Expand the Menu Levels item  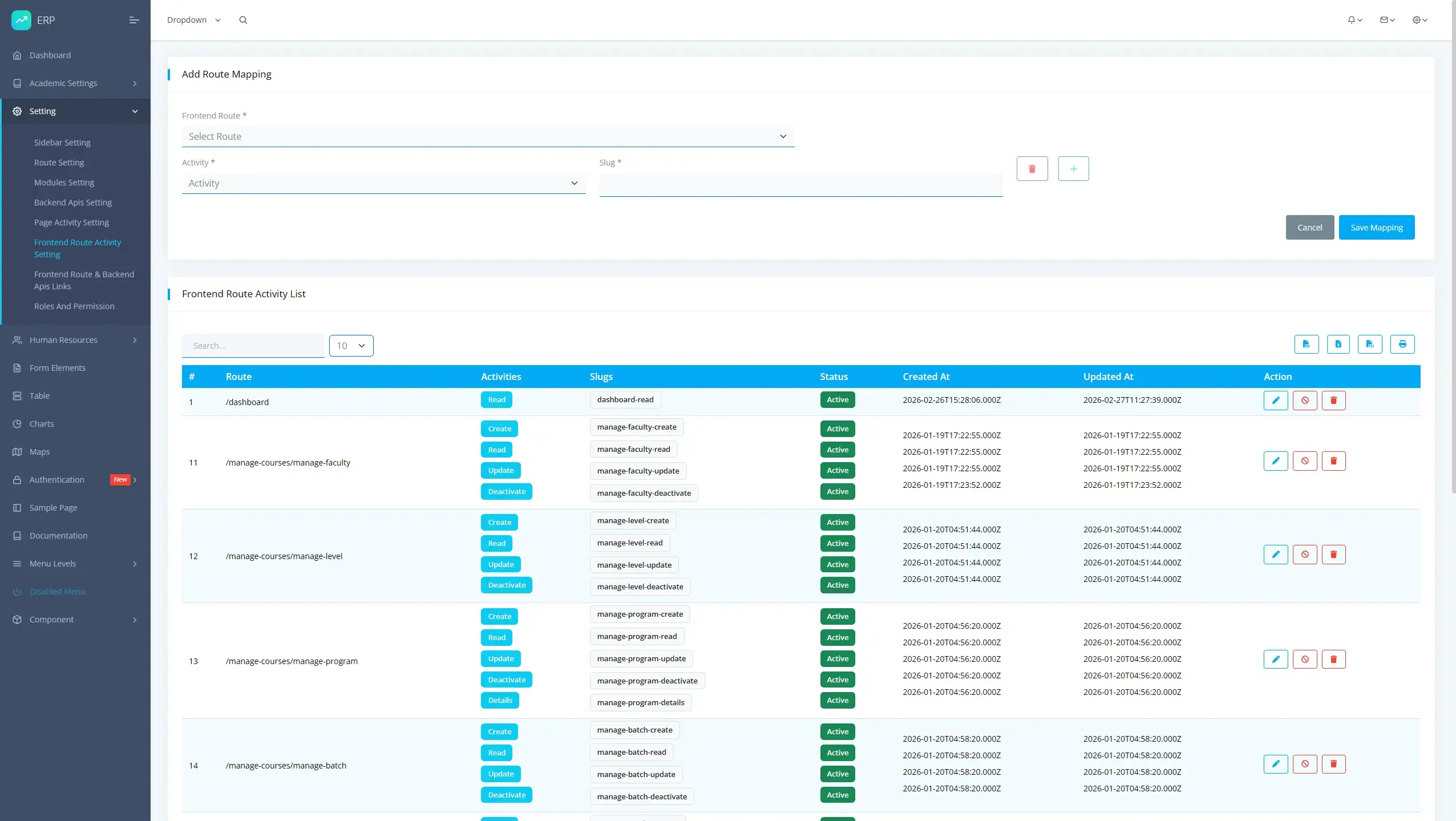(75, 564)
